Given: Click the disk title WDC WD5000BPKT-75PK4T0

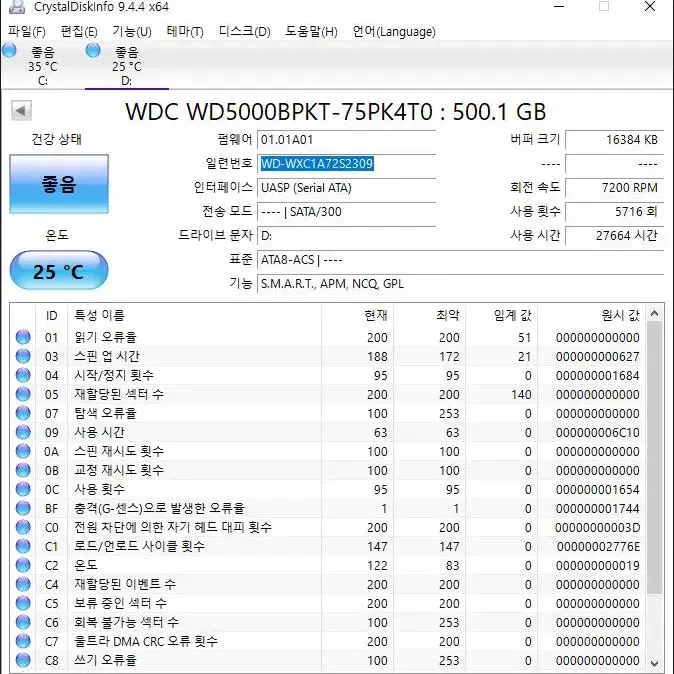Looking at the screenshot, I should [279, 111].
